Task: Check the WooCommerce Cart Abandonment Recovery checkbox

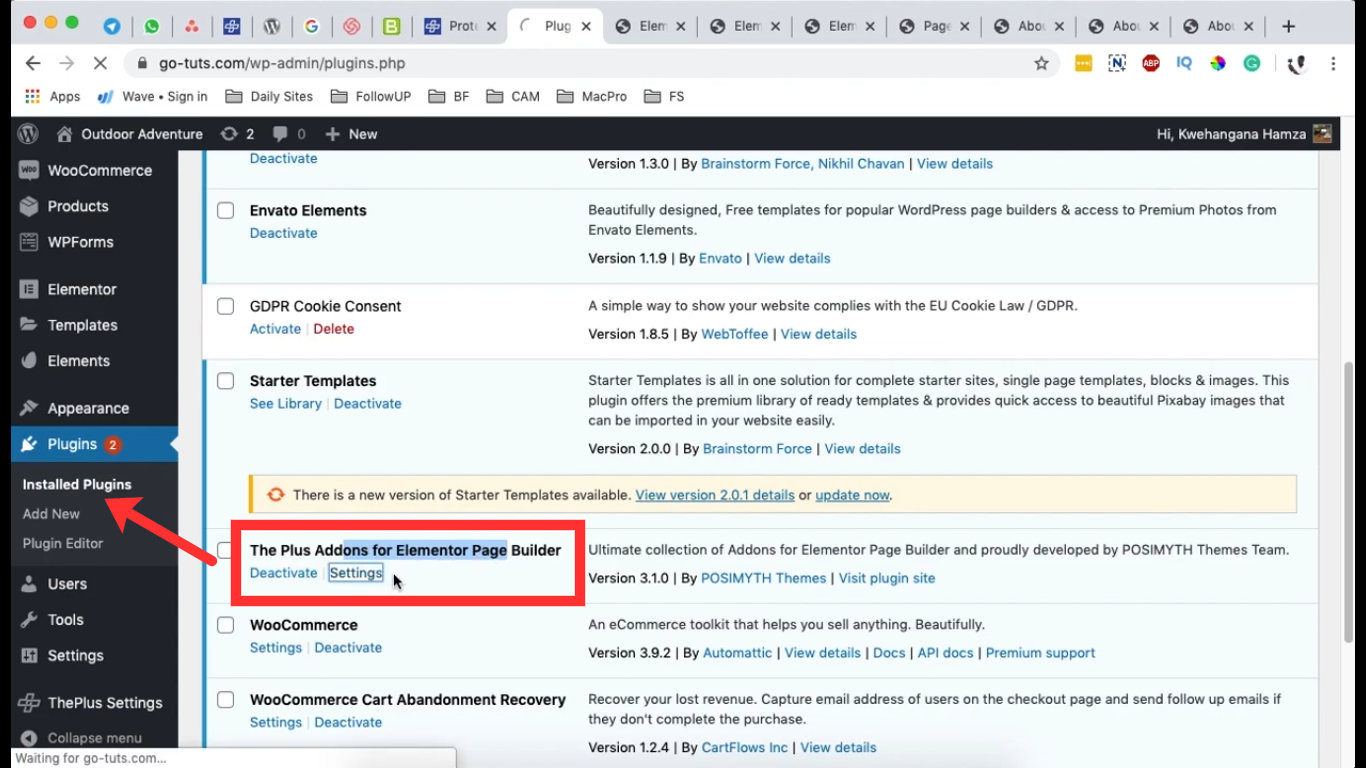Action: (x=226, y=700)
